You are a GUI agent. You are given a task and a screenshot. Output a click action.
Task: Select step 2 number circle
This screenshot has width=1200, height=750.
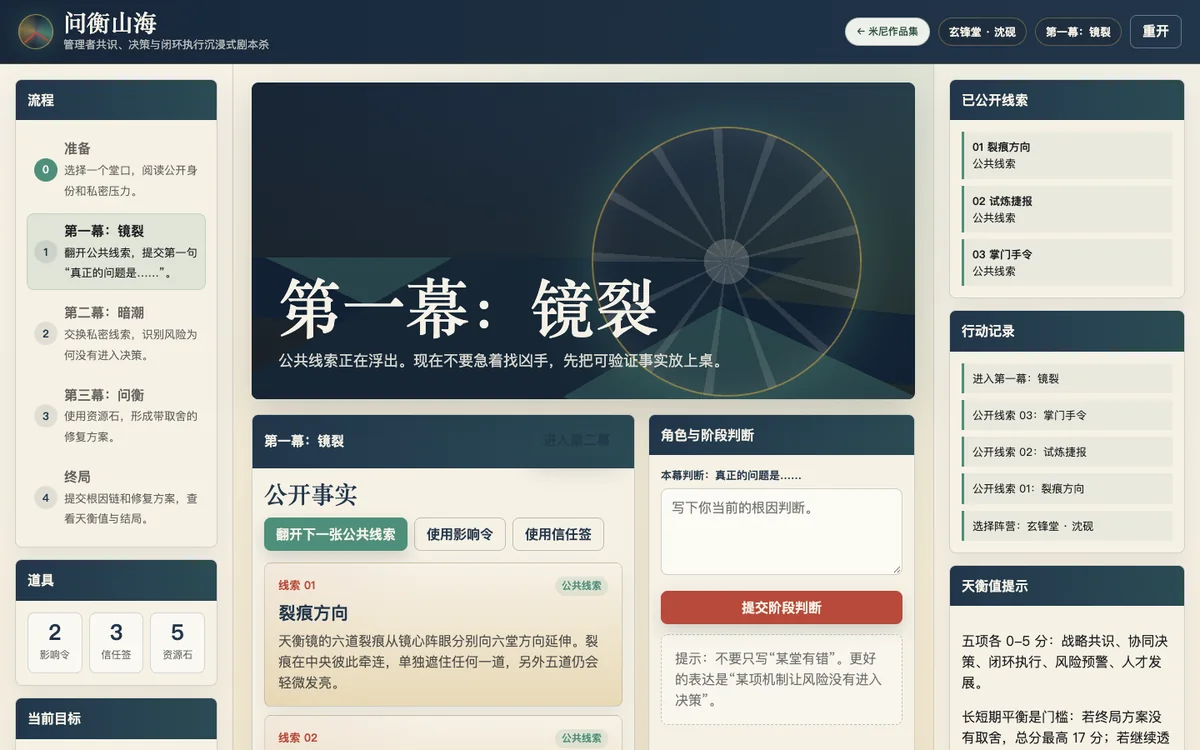click(x=45, y=333)
